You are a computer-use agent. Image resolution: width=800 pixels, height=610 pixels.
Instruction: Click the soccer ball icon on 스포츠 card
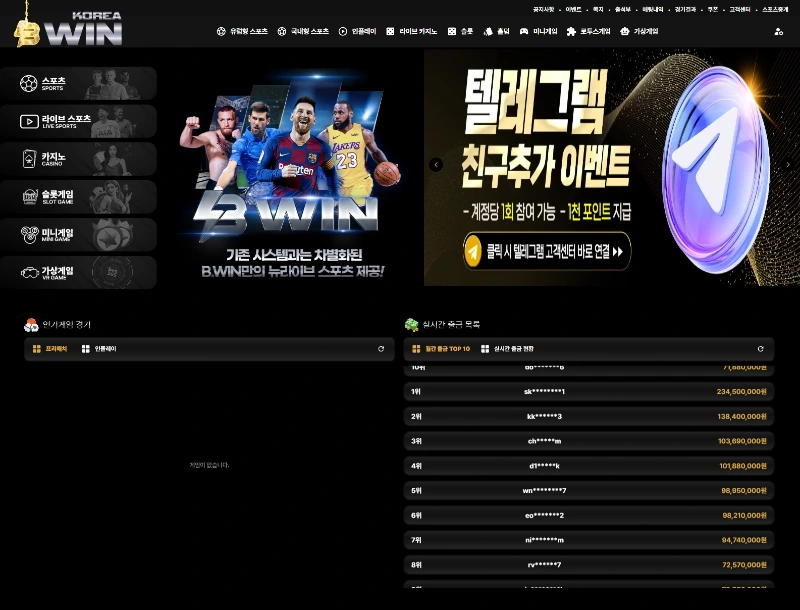tap(29, 83)
